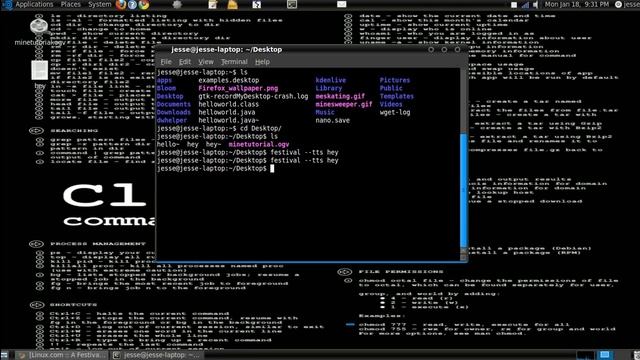Image resolution: width=640 pixels, height=360 pixels.
Task: Click terminal title bar jesse@jesse-laptop: ~/Desktop
Action: pos(227,49)
